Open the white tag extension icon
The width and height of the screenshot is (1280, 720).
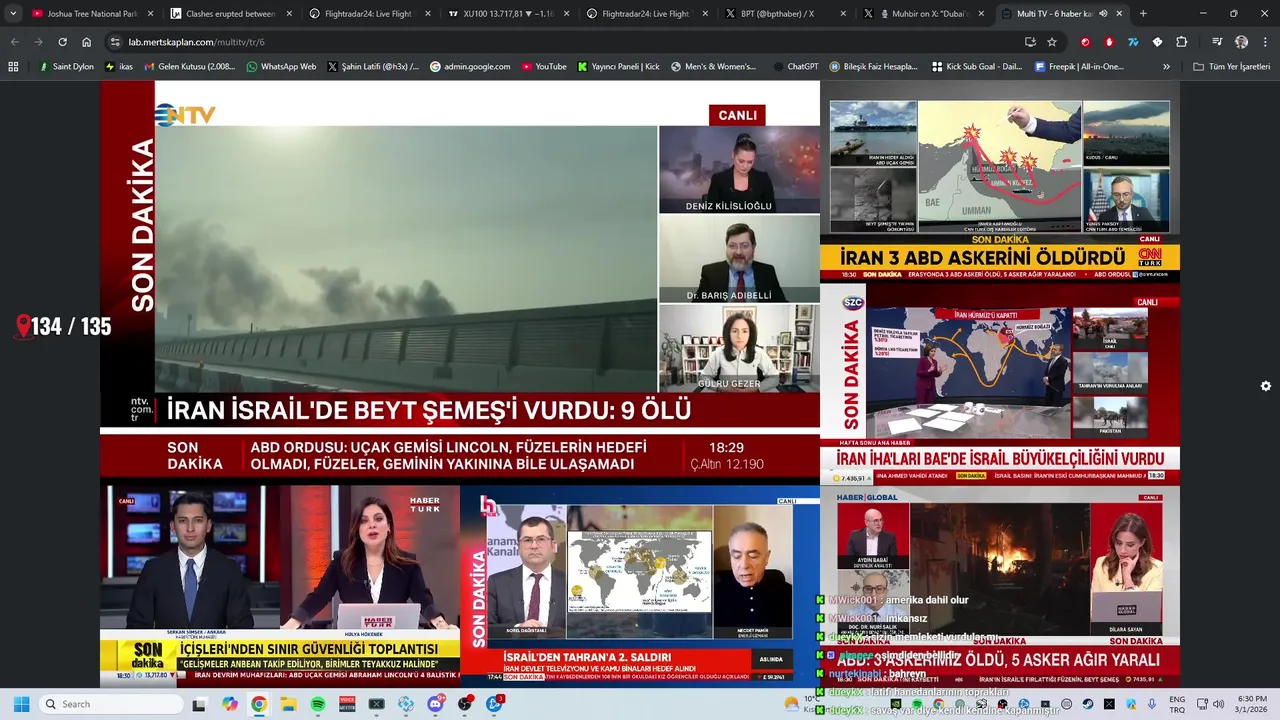tap(1157, 42)
